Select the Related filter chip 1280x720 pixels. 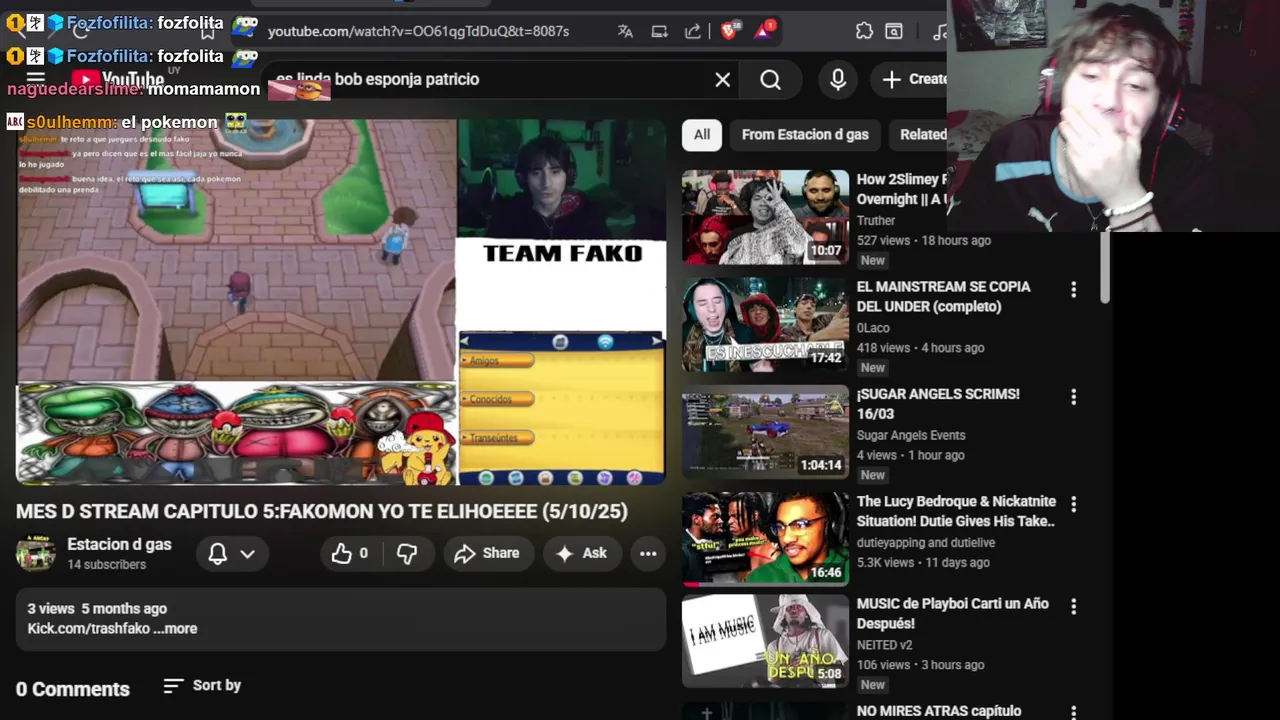tap(920, 134)
